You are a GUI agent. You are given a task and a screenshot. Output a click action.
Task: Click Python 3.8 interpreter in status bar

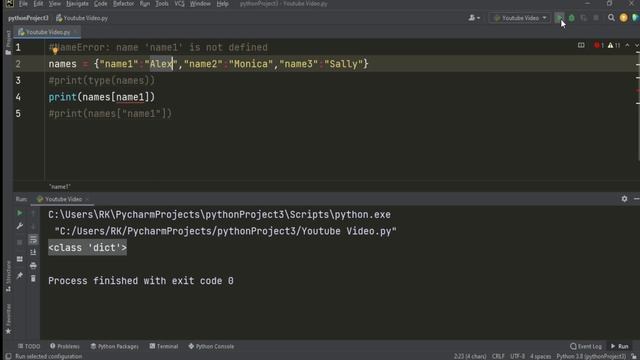pyautogui.click(x=591, y=356)
